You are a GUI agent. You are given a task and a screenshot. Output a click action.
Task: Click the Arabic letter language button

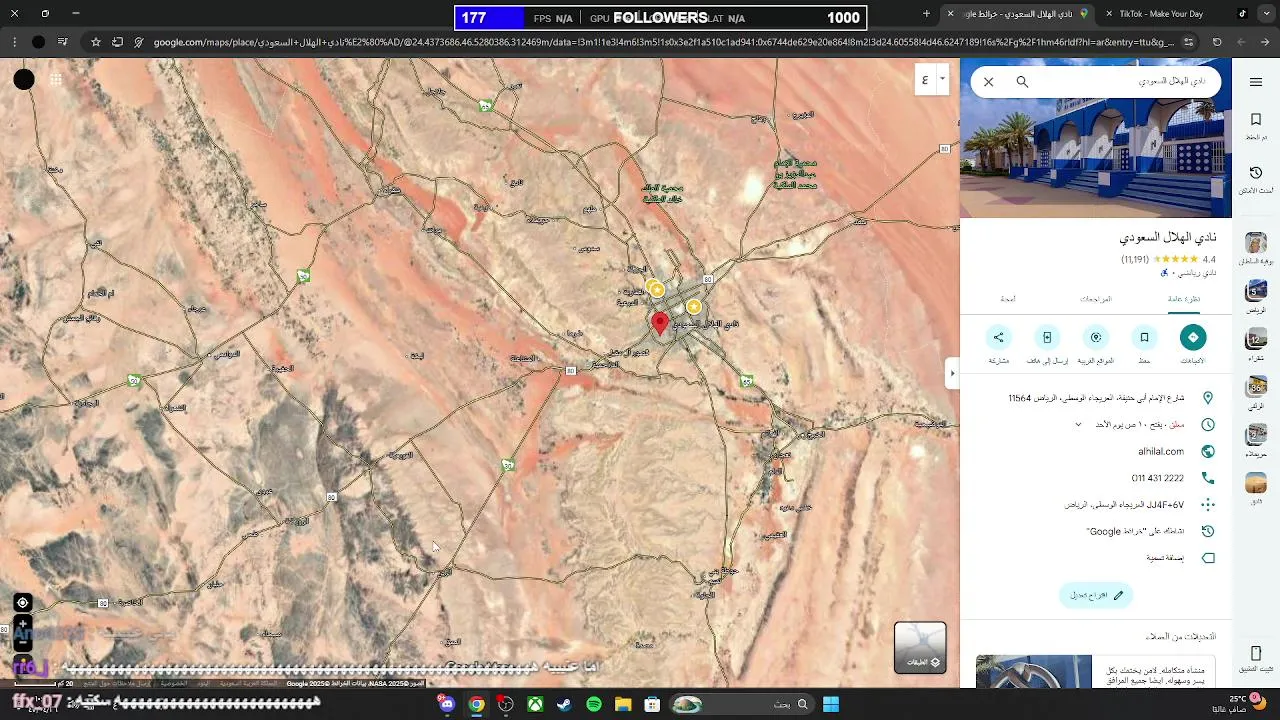pos(924,80)
